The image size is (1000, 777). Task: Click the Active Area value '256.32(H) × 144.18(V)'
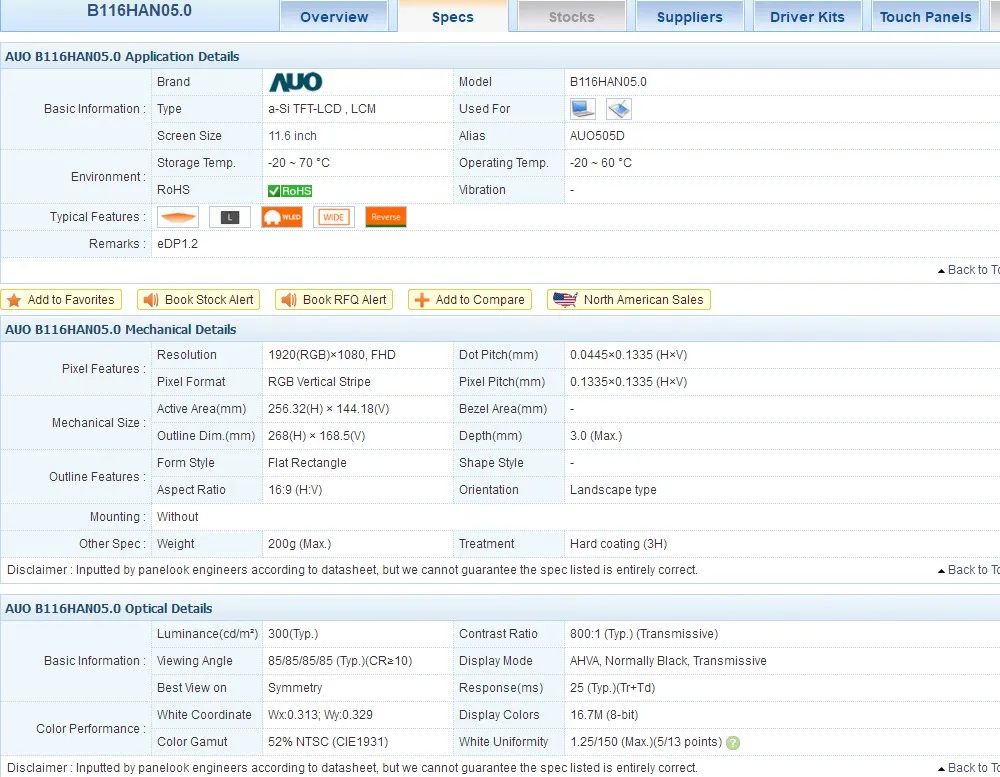328,409
